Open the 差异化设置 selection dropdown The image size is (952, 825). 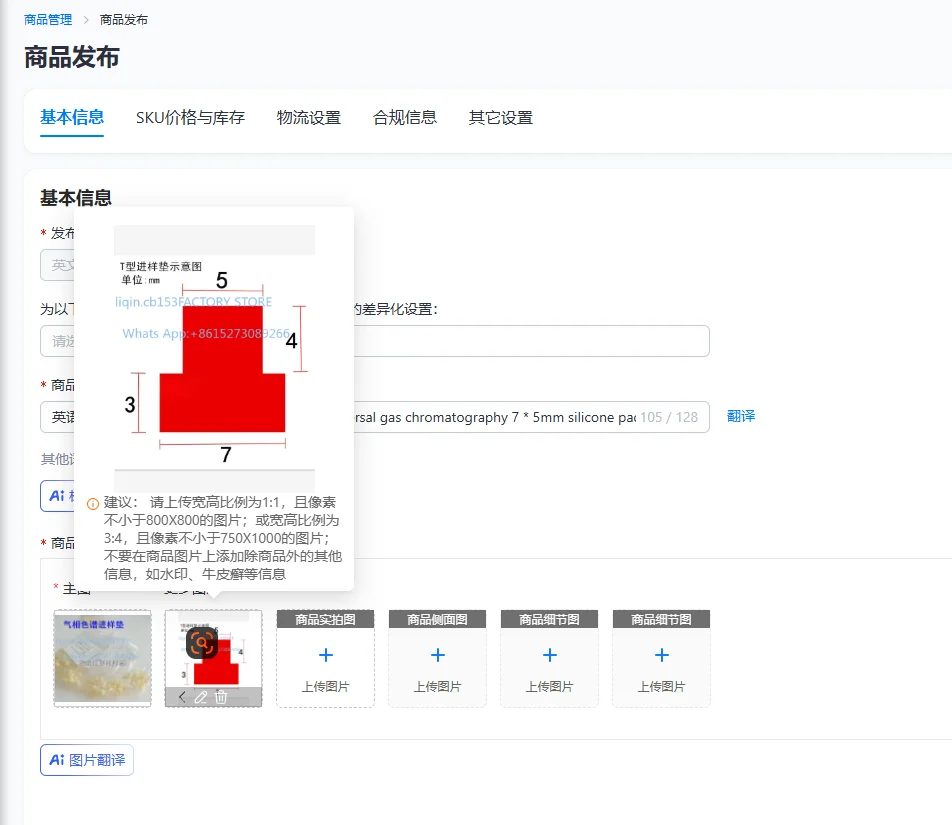point(375,341)
